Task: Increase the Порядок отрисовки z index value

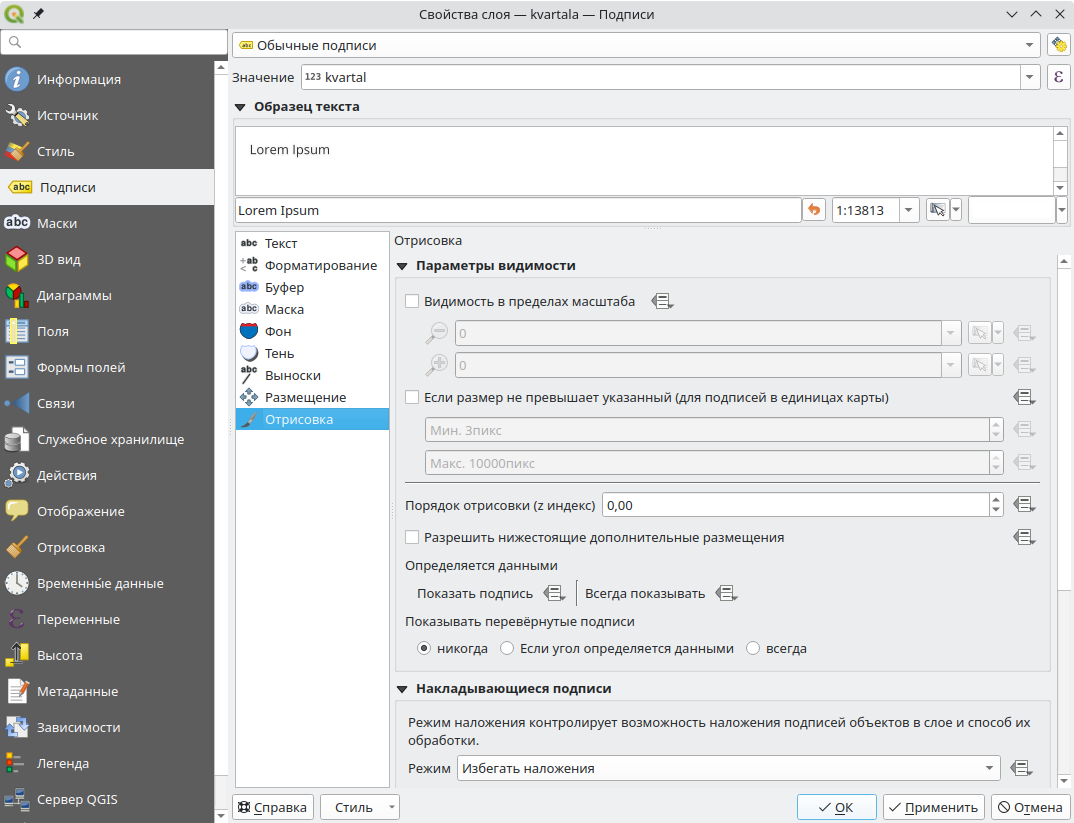Action: point(997,499)
